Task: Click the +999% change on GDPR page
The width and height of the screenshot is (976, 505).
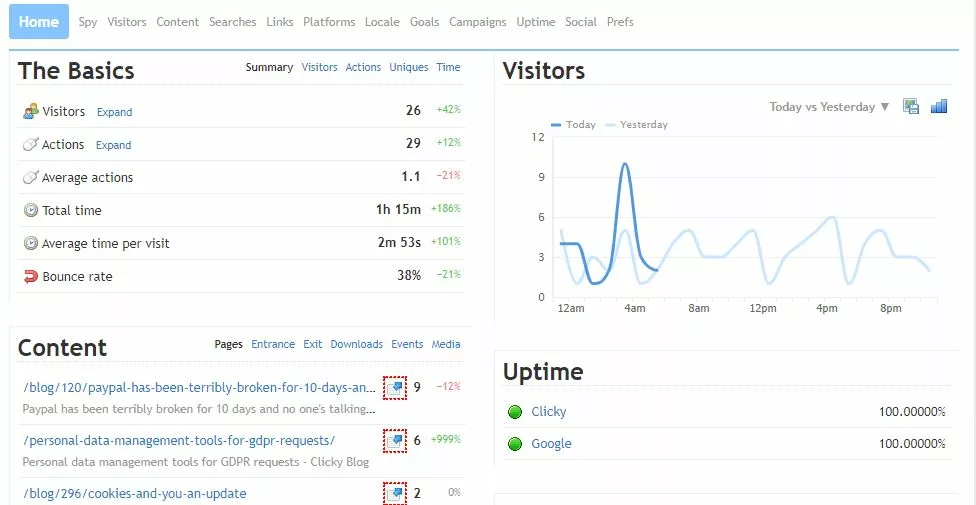Action: pos(446,440)
